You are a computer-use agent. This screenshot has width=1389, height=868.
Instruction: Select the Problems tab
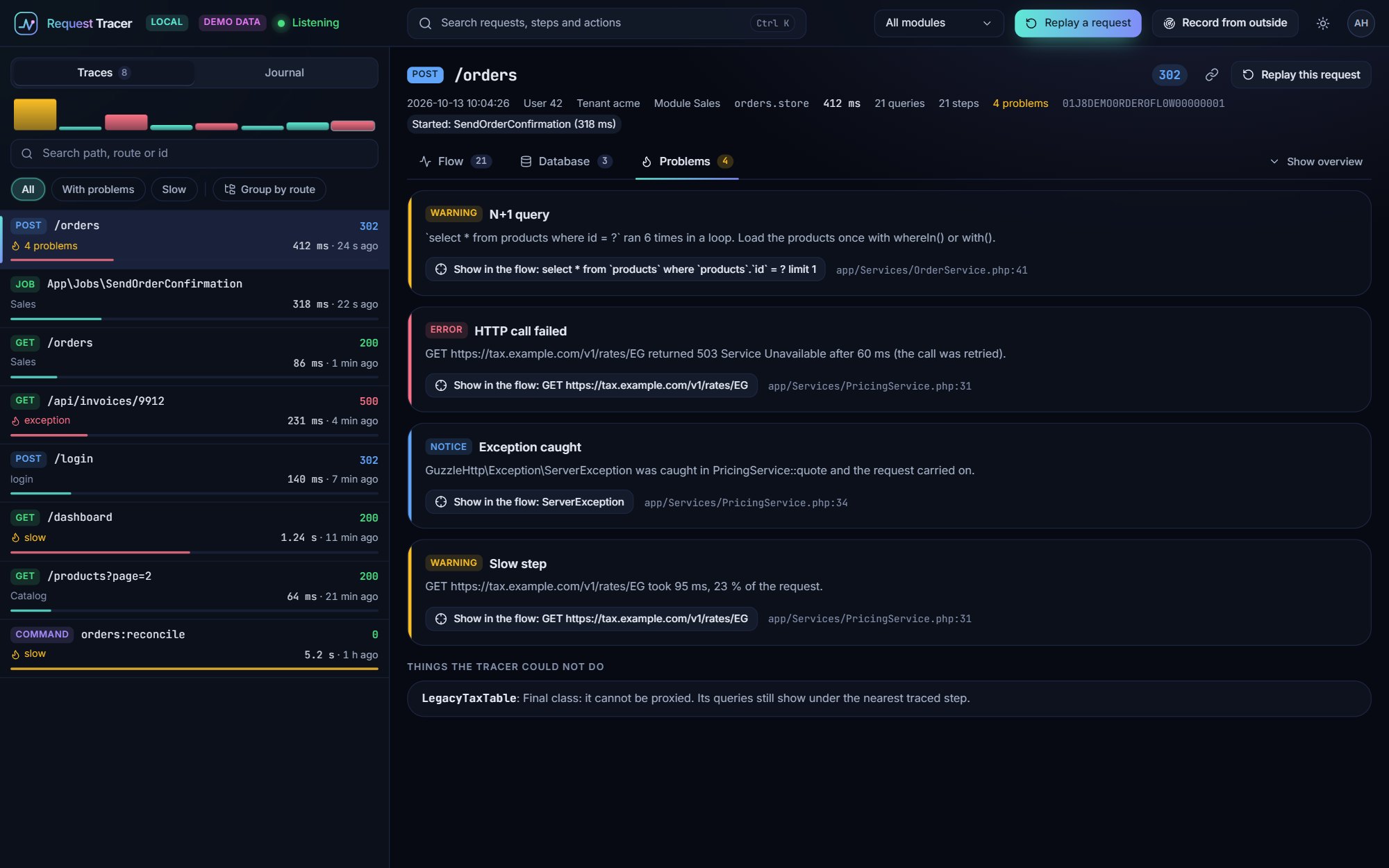tap(687, 161)
